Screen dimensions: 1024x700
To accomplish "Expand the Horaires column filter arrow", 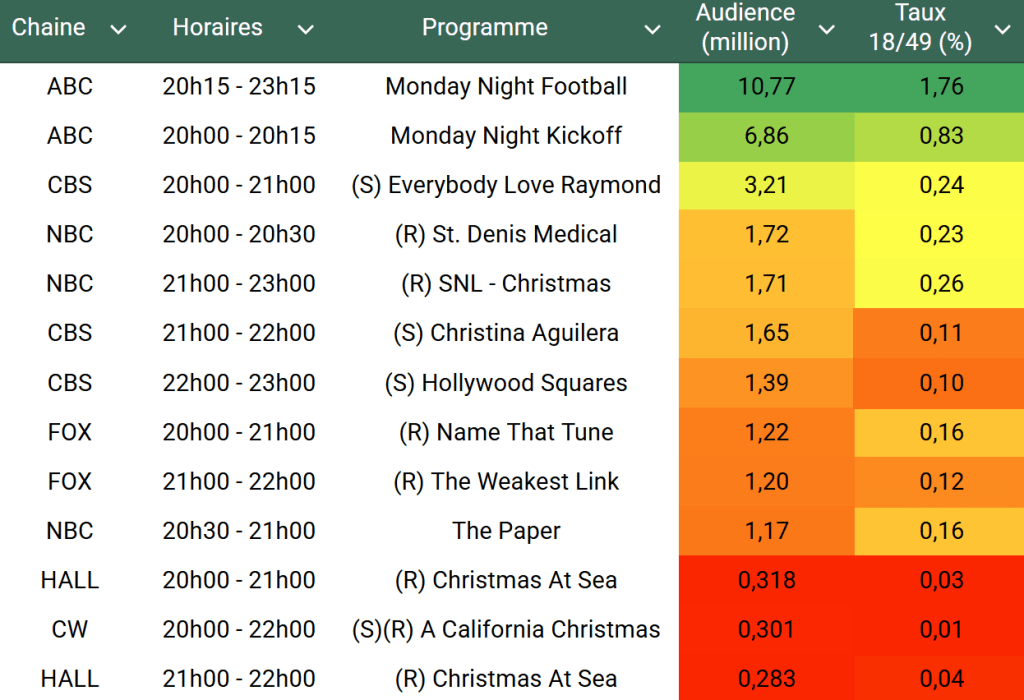I will click(305, 29).
